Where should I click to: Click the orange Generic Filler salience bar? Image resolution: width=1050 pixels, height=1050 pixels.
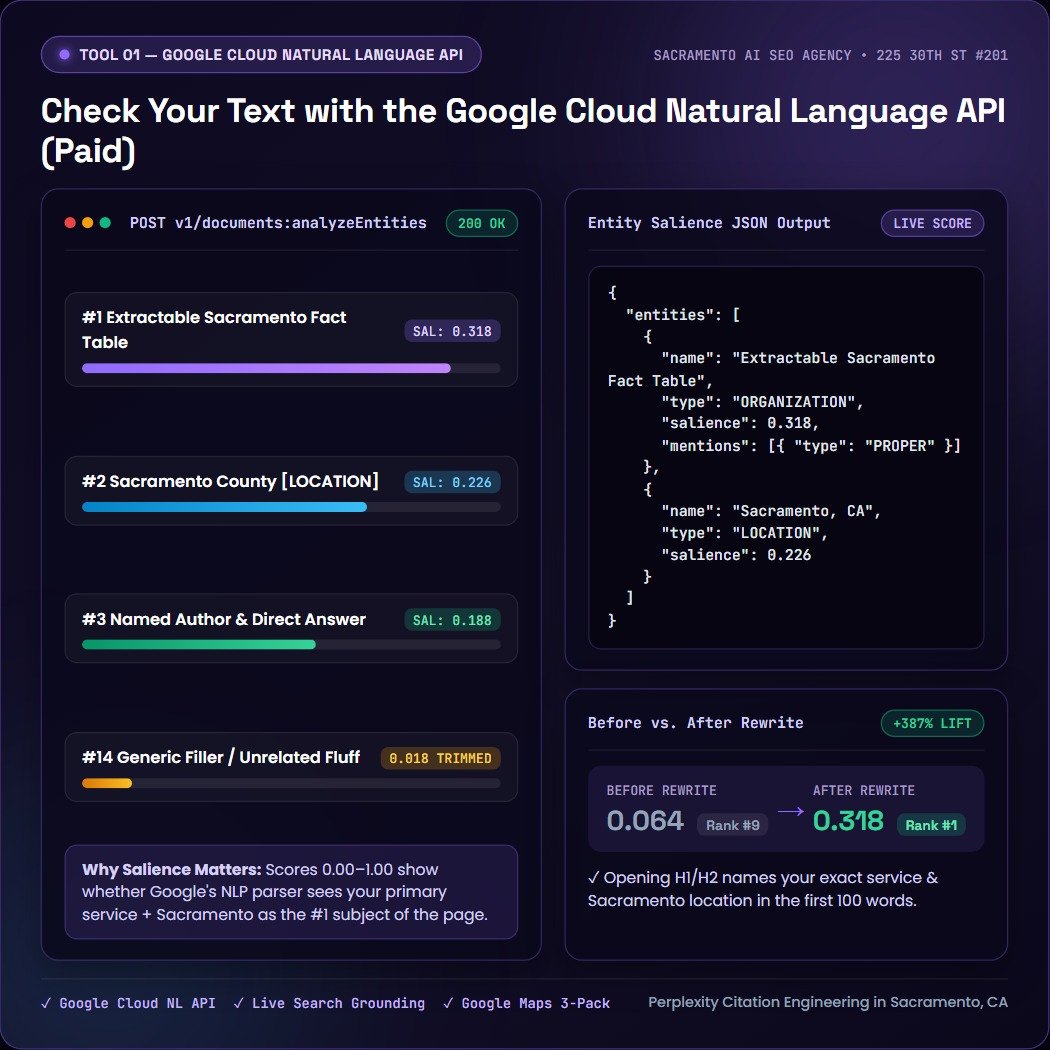(107, 783)
